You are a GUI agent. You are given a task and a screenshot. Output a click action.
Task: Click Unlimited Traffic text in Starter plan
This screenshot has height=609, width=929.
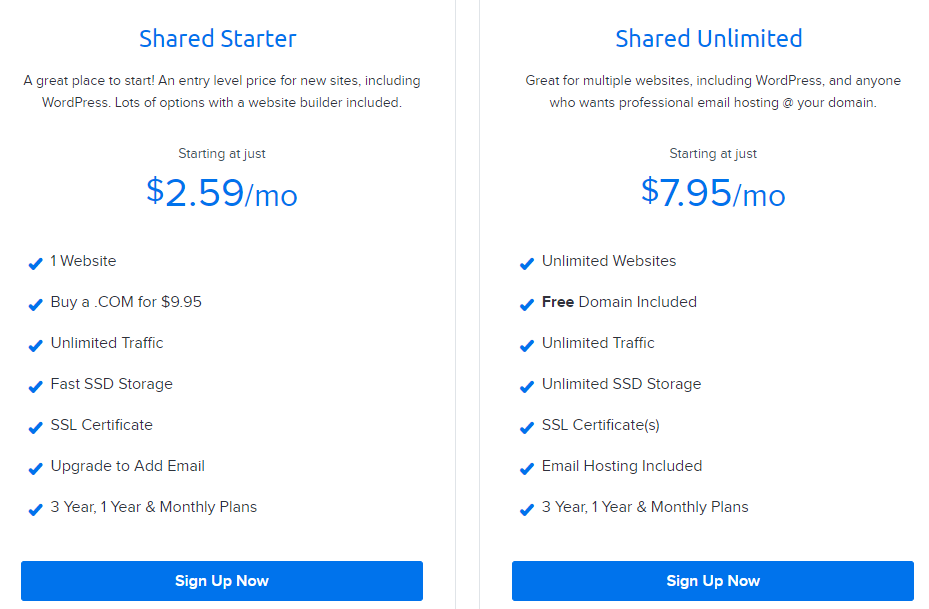107,343
